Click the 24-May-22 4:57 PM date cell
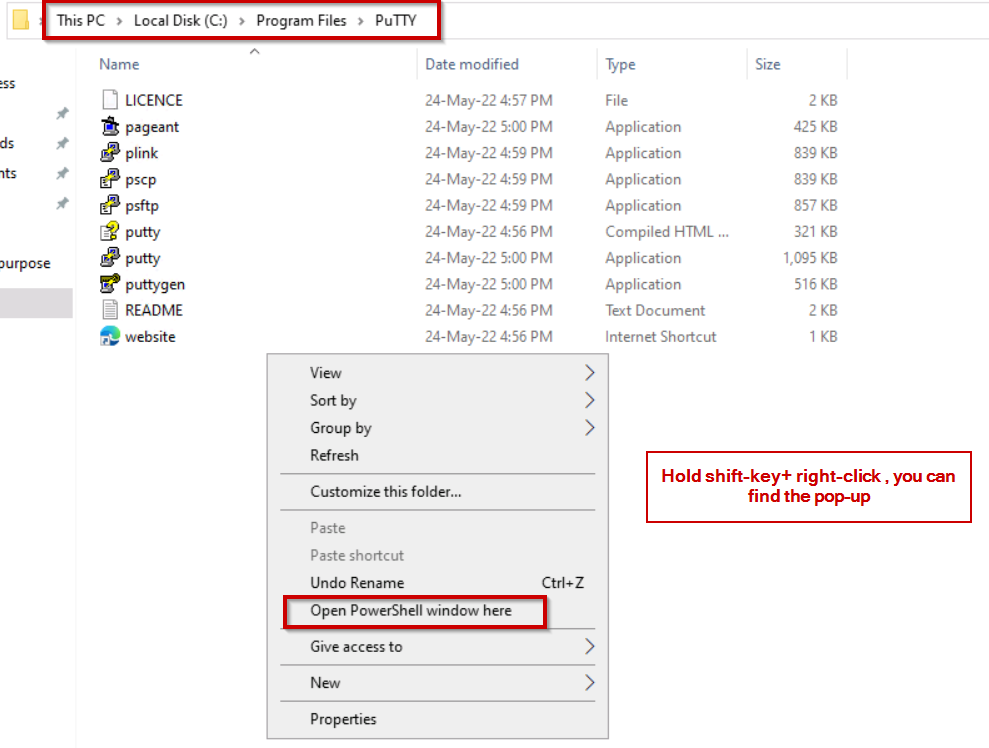Image resolution: width=989 pixels, height=748 pixels. point(489,100)
